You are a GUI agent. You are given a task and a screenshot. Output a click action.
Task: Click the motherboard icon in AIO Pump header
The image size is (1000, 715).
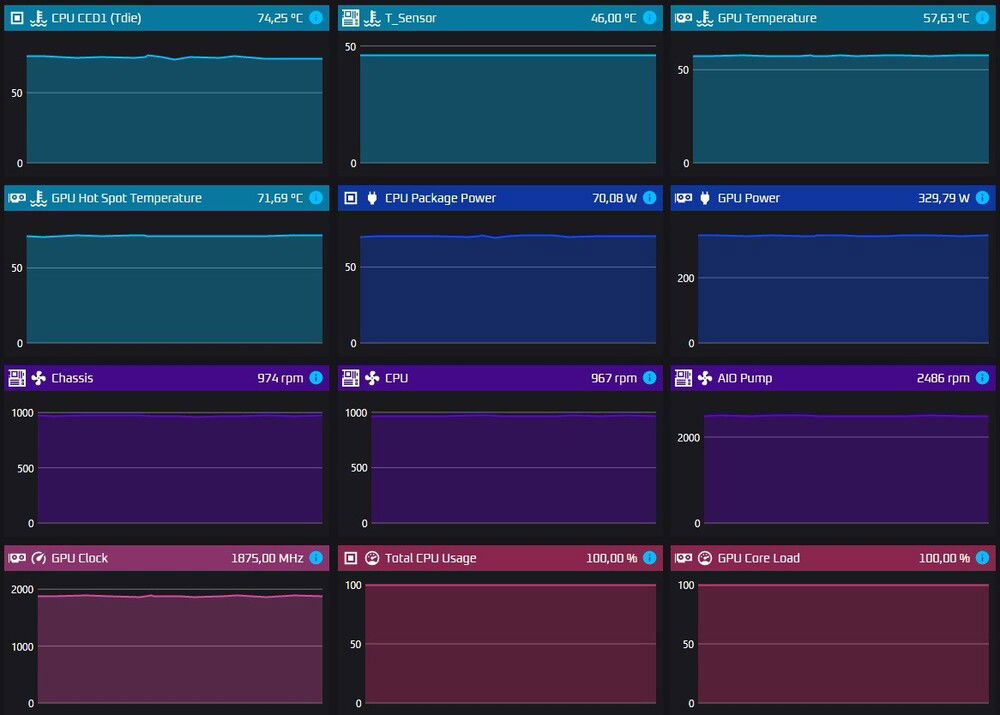[683, 378]
